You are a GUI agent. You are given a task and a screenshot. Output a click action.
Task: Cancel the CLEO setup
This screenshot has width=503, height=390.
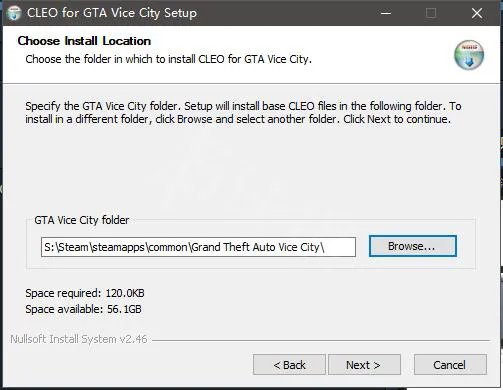pyautogui.click(x=450, y=365)
